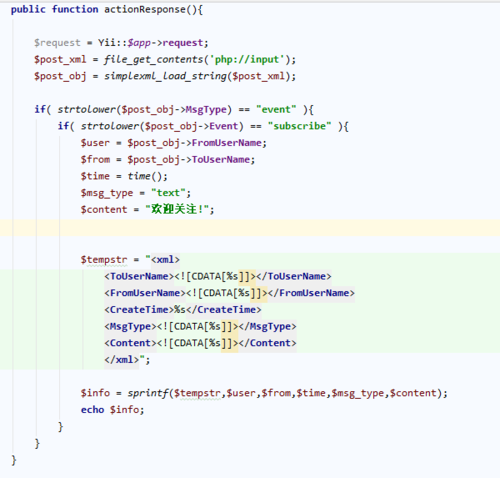
Task: Click the ToUserName property on $from line
Action: (x=221, y=159)
